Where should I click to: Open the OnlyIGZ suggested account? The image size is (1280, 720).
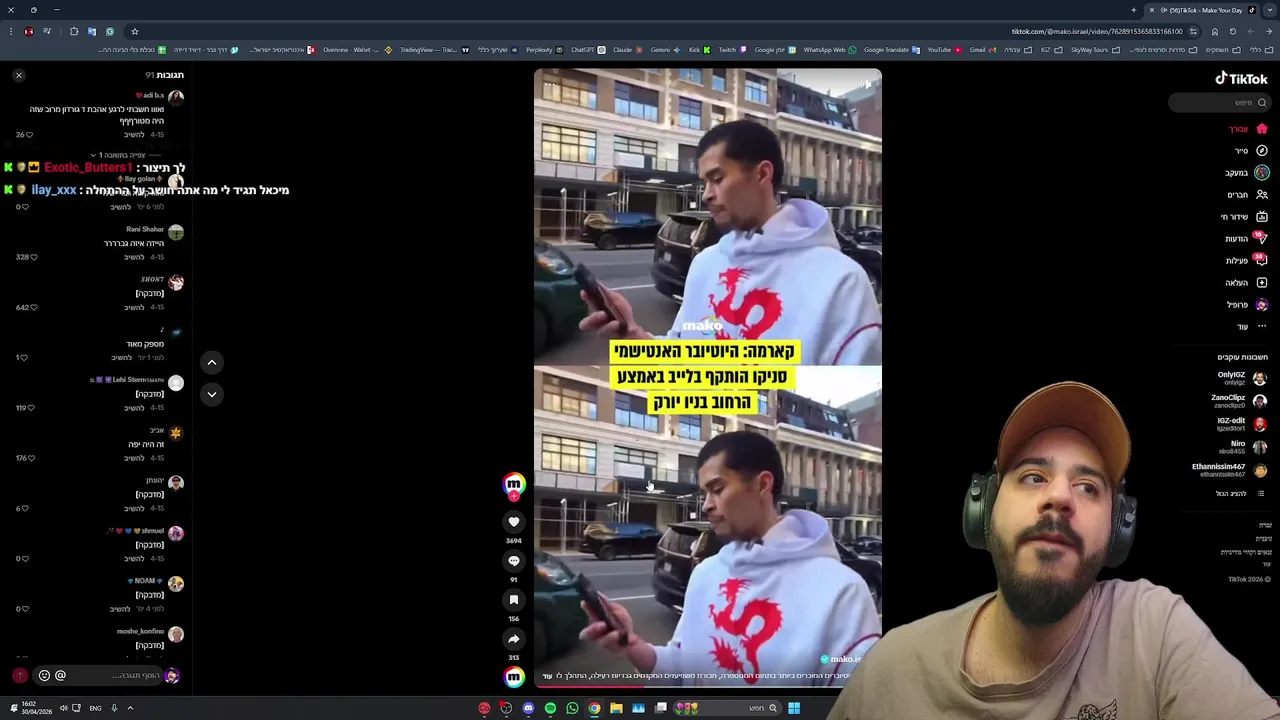click(x=1241, y=378)
